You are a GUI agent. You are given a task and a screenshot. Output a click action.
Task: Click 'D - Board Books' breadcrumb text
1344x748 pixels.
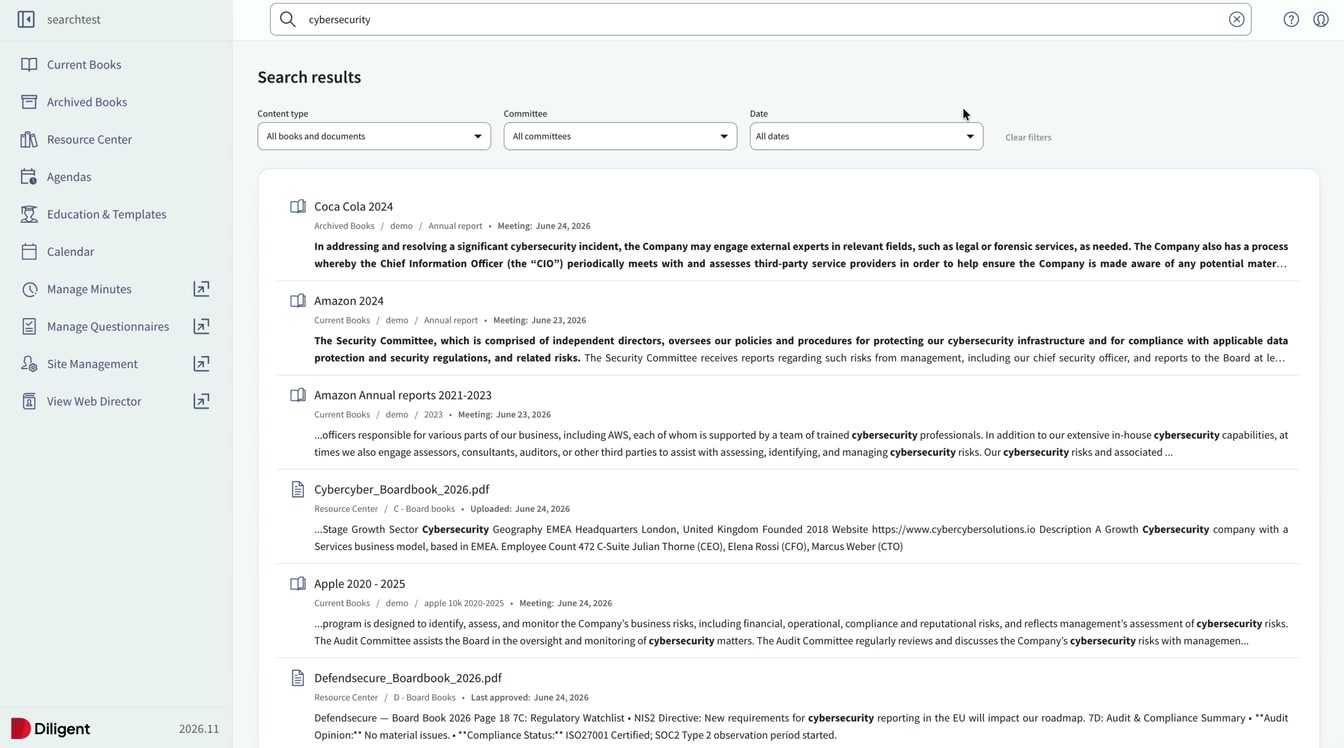point(425,698)
